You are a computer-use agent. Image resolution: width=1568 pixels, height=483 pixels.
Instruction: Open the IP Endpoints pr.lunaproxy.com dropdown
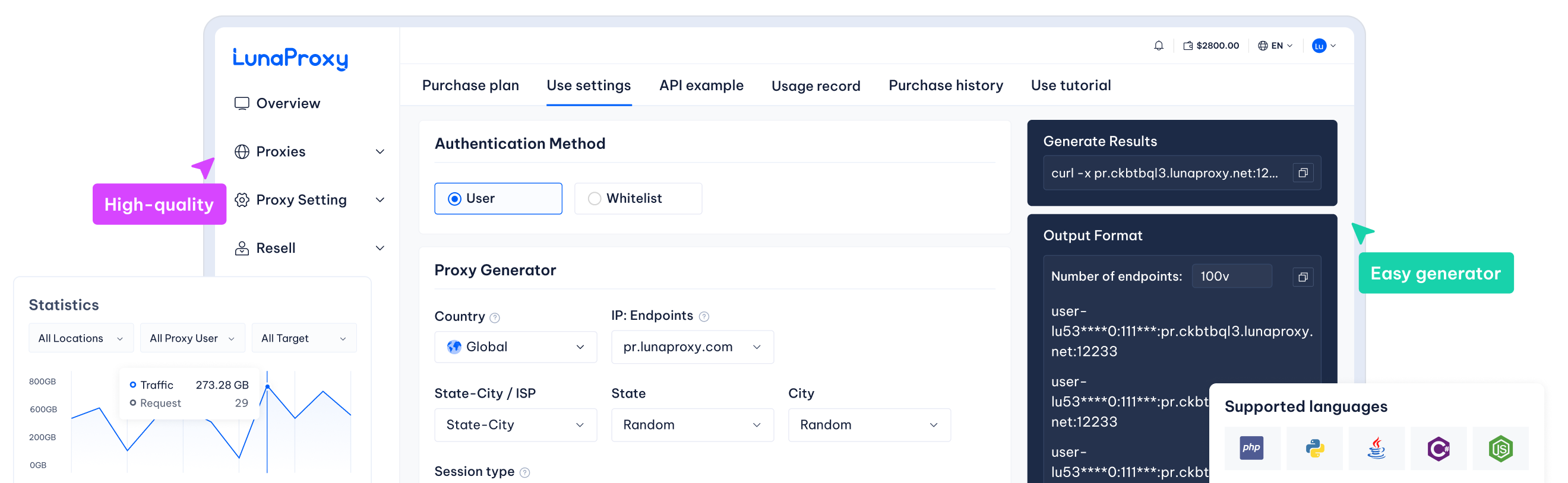point(692,347)
